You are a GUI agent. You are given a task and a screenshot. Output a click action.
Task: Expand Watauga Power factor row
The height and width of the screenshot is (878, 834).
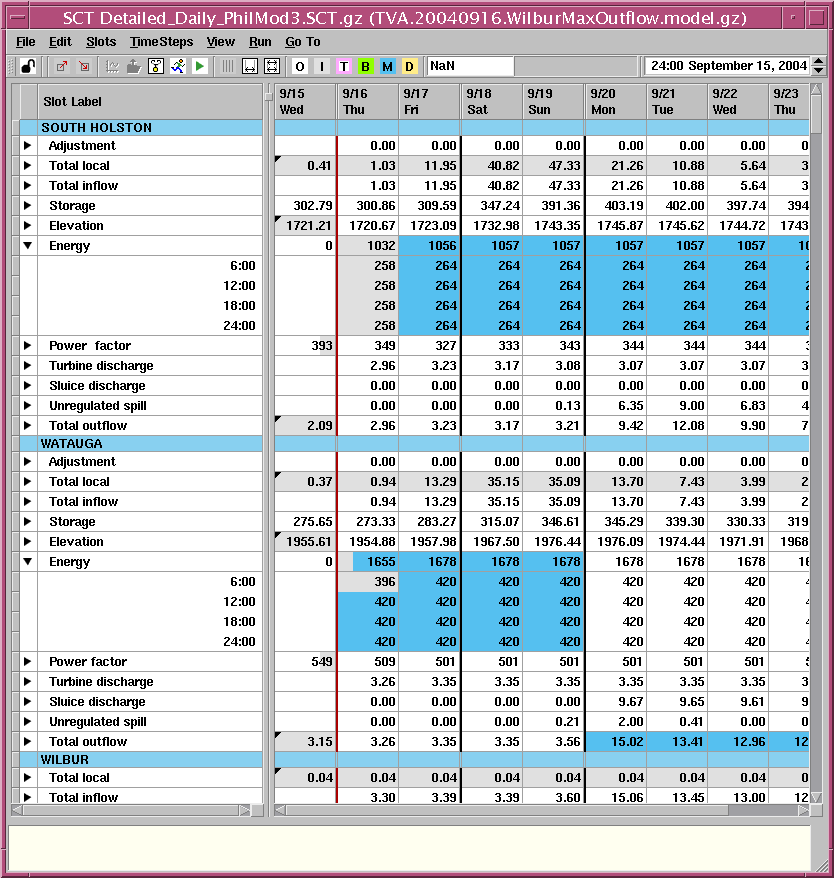pyautogui.click(x=27, y=661)
